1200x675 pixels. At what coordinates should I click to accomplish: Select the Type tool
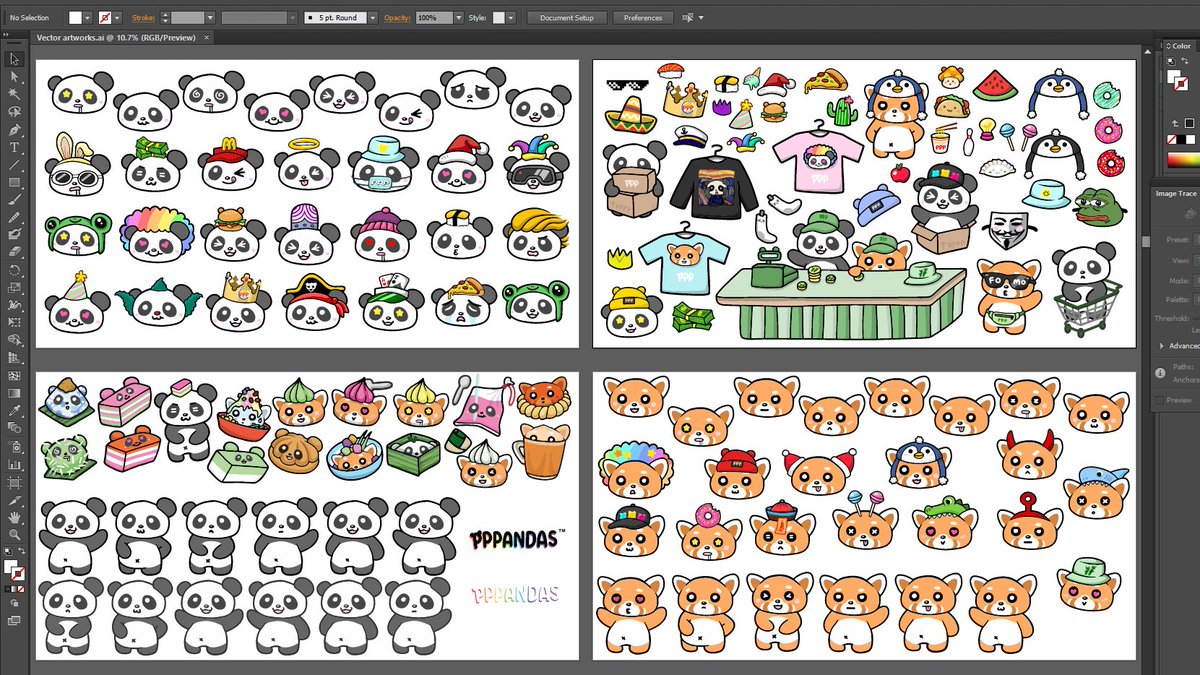[x=14, y=147]
